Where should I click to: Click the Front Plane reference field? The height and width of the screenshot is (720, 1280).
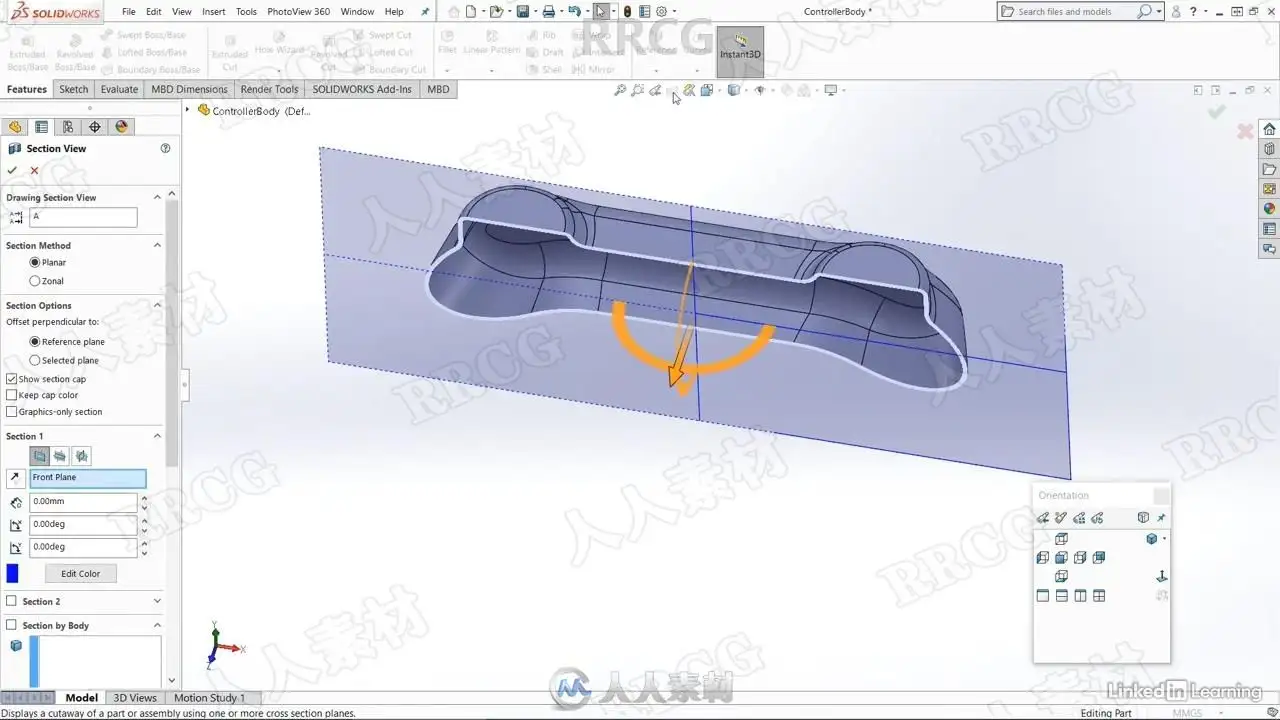click(88, 478)
